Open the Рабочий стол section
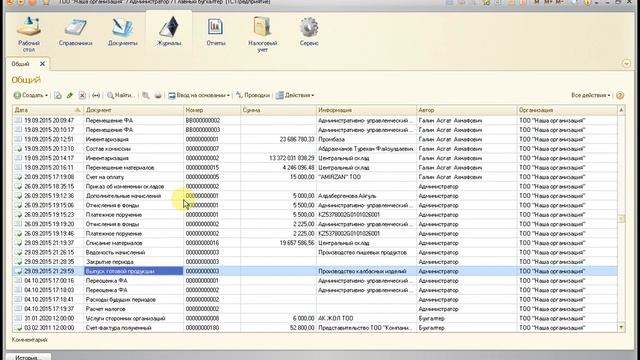The image size is (640, 360). 29,34
